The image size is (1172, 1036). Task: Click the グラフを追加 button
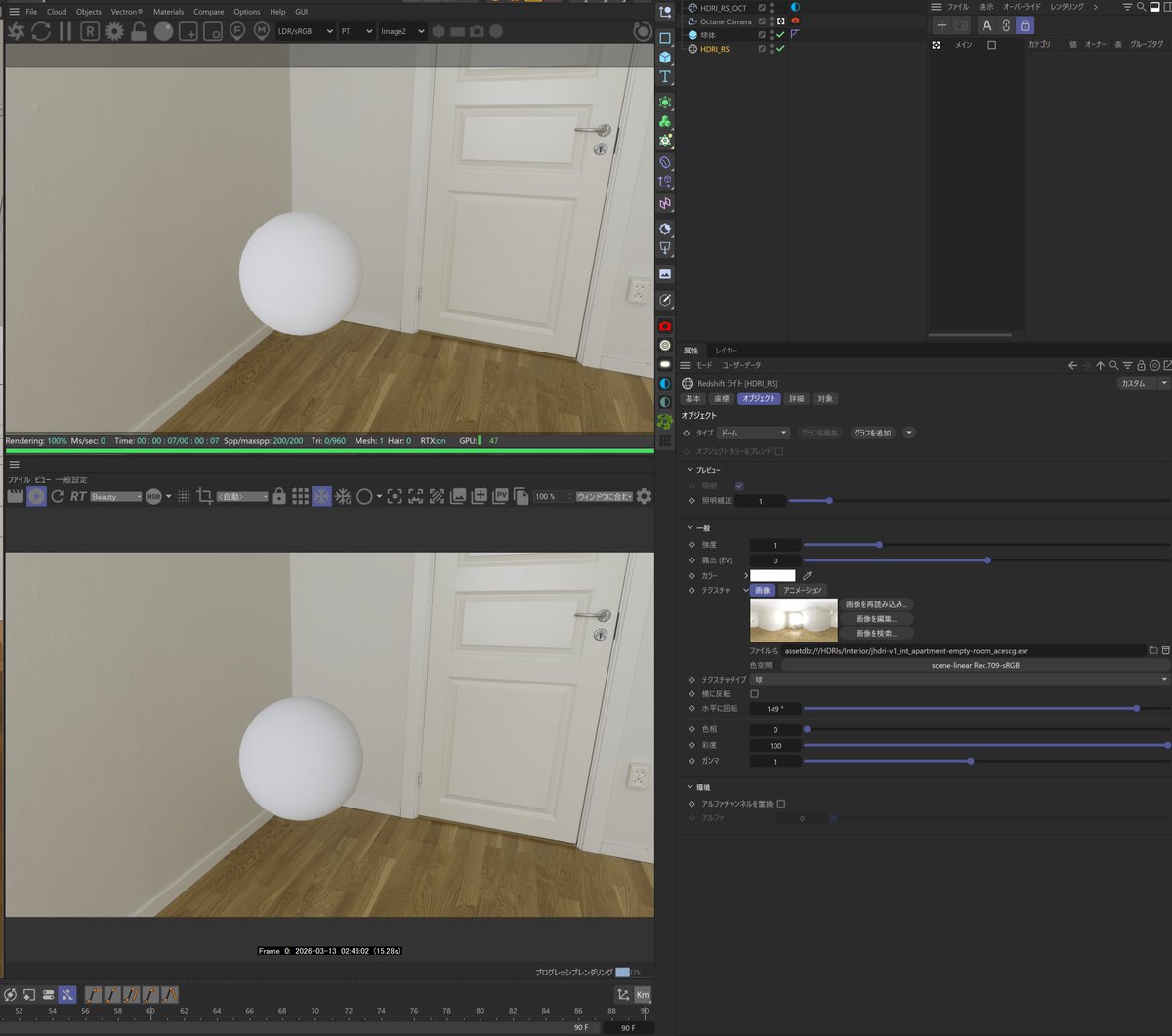[872, 433]
